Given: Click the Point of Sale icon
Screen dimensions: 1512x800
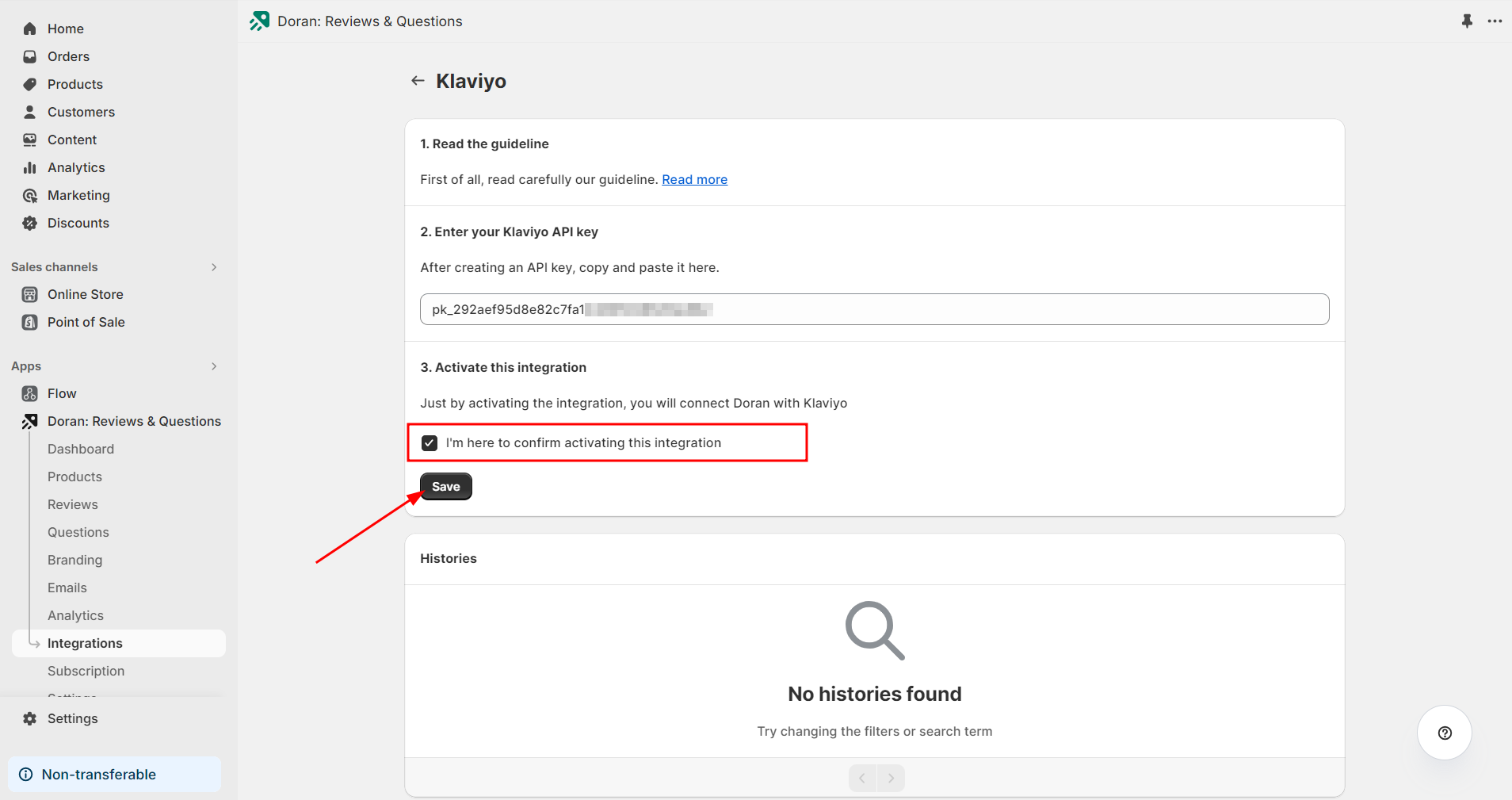Looking at the screenshot, I should [x=30, y=322].
